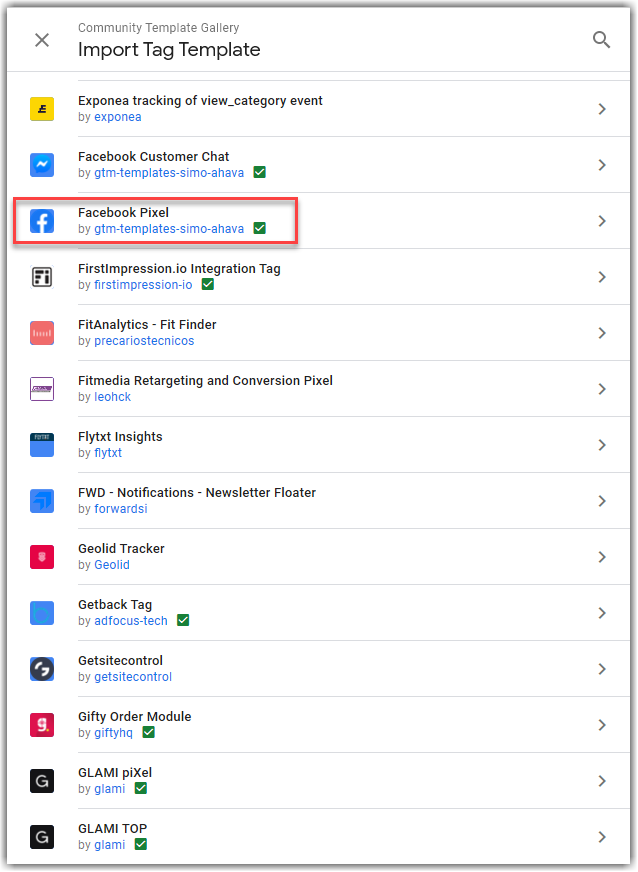Click the Gifty Order Module icon
638x872 pixels.
click(x=42, y=725)
